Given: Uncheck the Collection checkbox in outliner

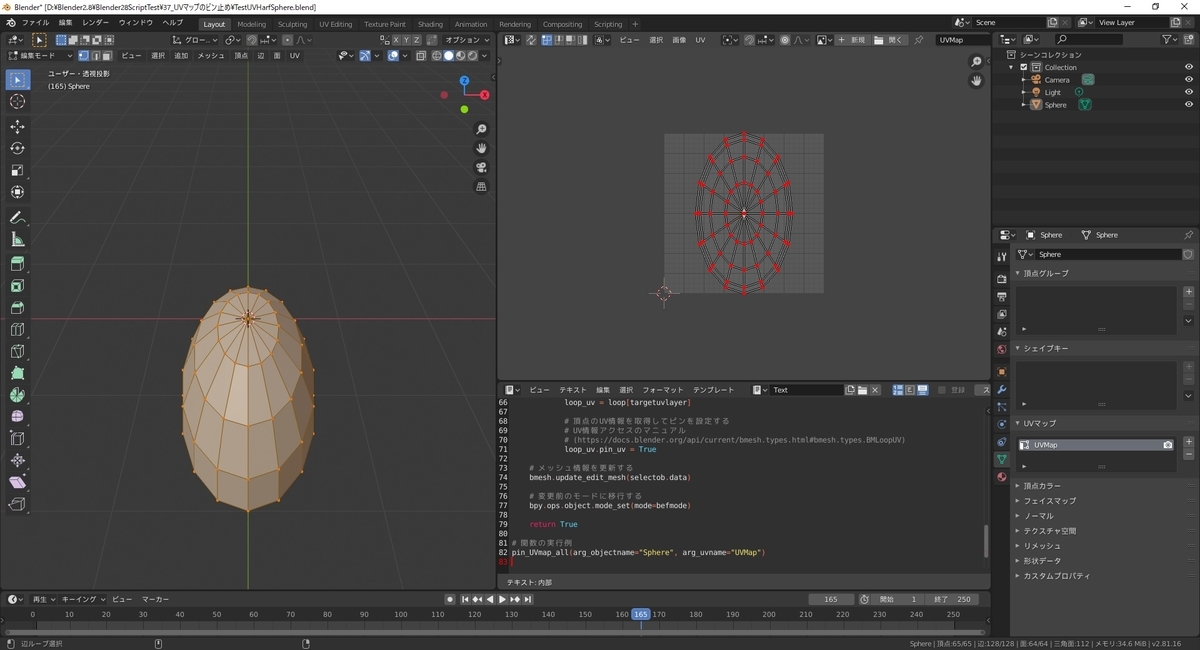Looking at the screenshot, I should pyautogui.click(x=1024, y=67).
